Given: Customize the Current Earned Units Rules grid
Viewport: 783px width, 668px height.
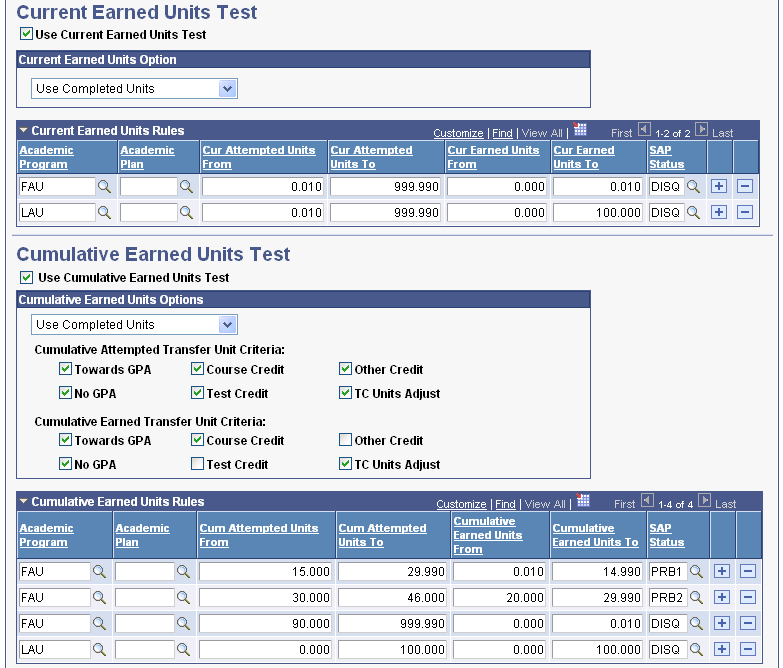Looking at the screenshot, I should pos(458,133).
